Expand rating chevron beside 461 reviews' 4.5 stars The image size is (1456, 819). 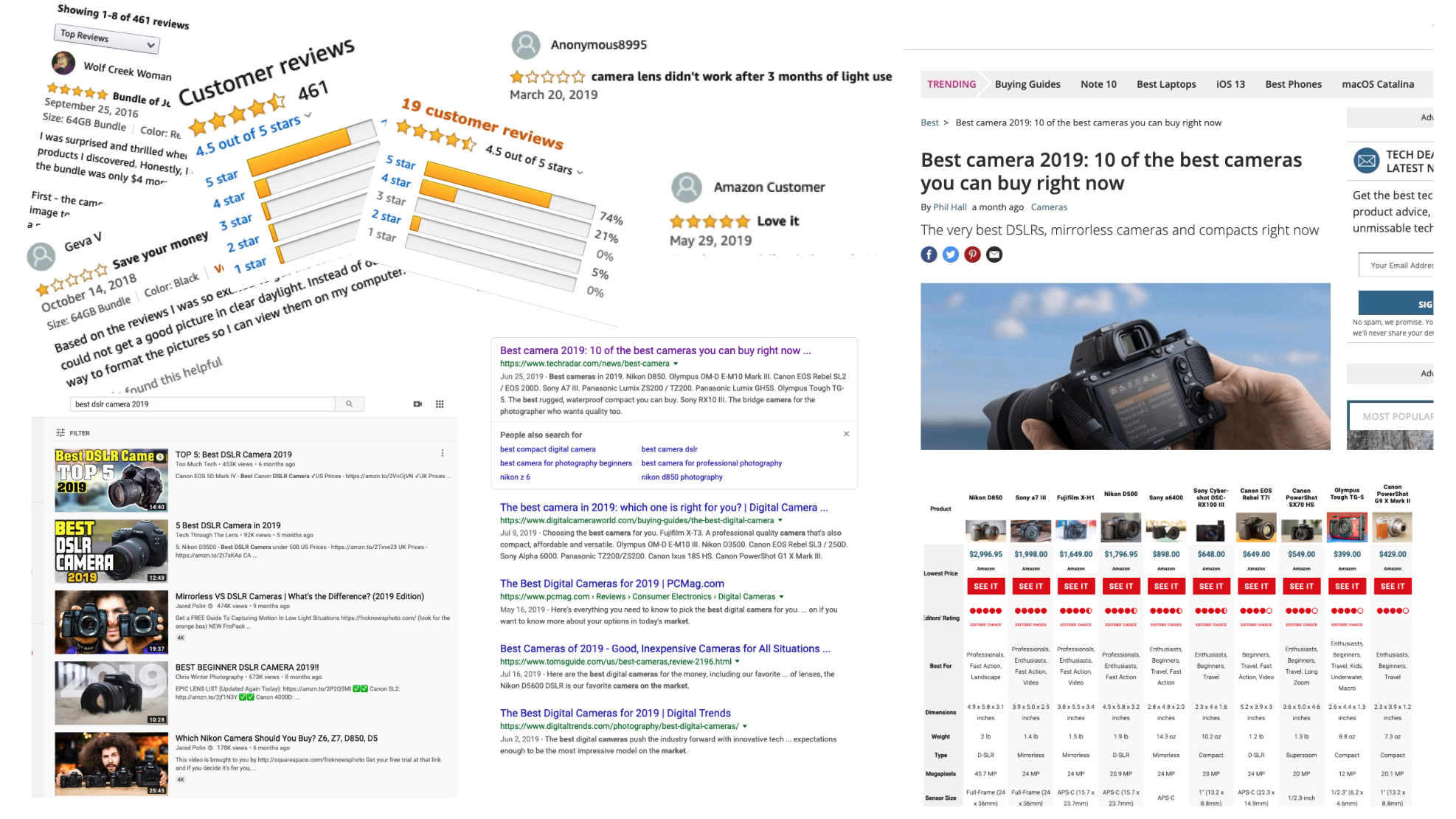308,115
